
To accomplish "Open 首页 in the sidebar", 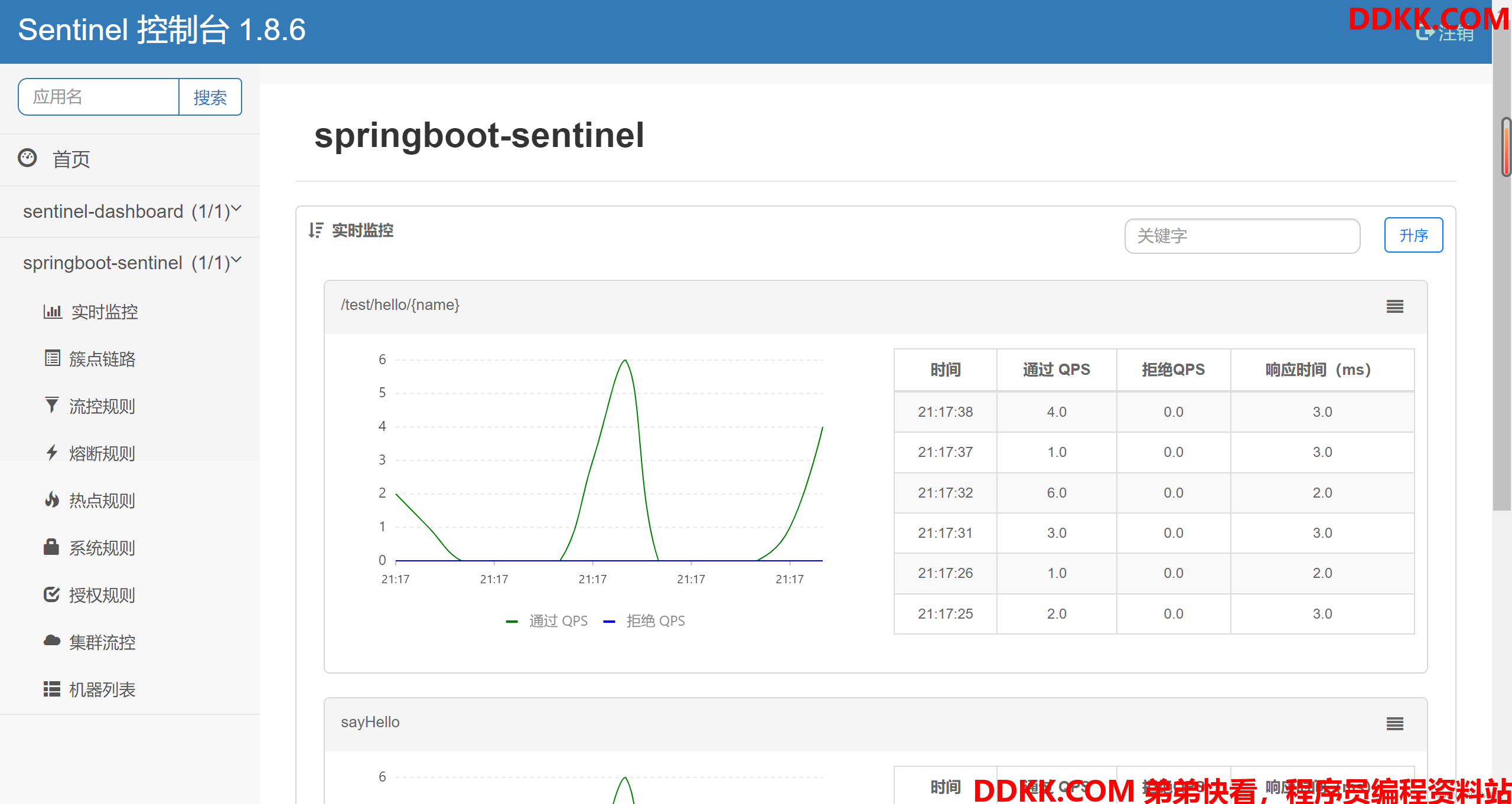I will point(71,159).
